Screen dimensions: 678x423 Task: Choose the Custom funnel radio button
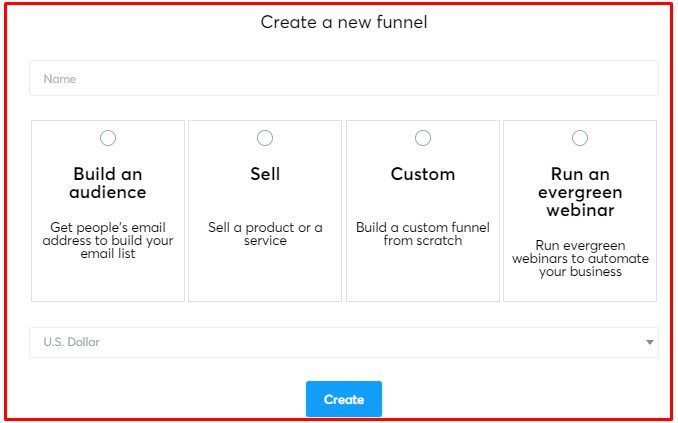click(x=422, y=138)
